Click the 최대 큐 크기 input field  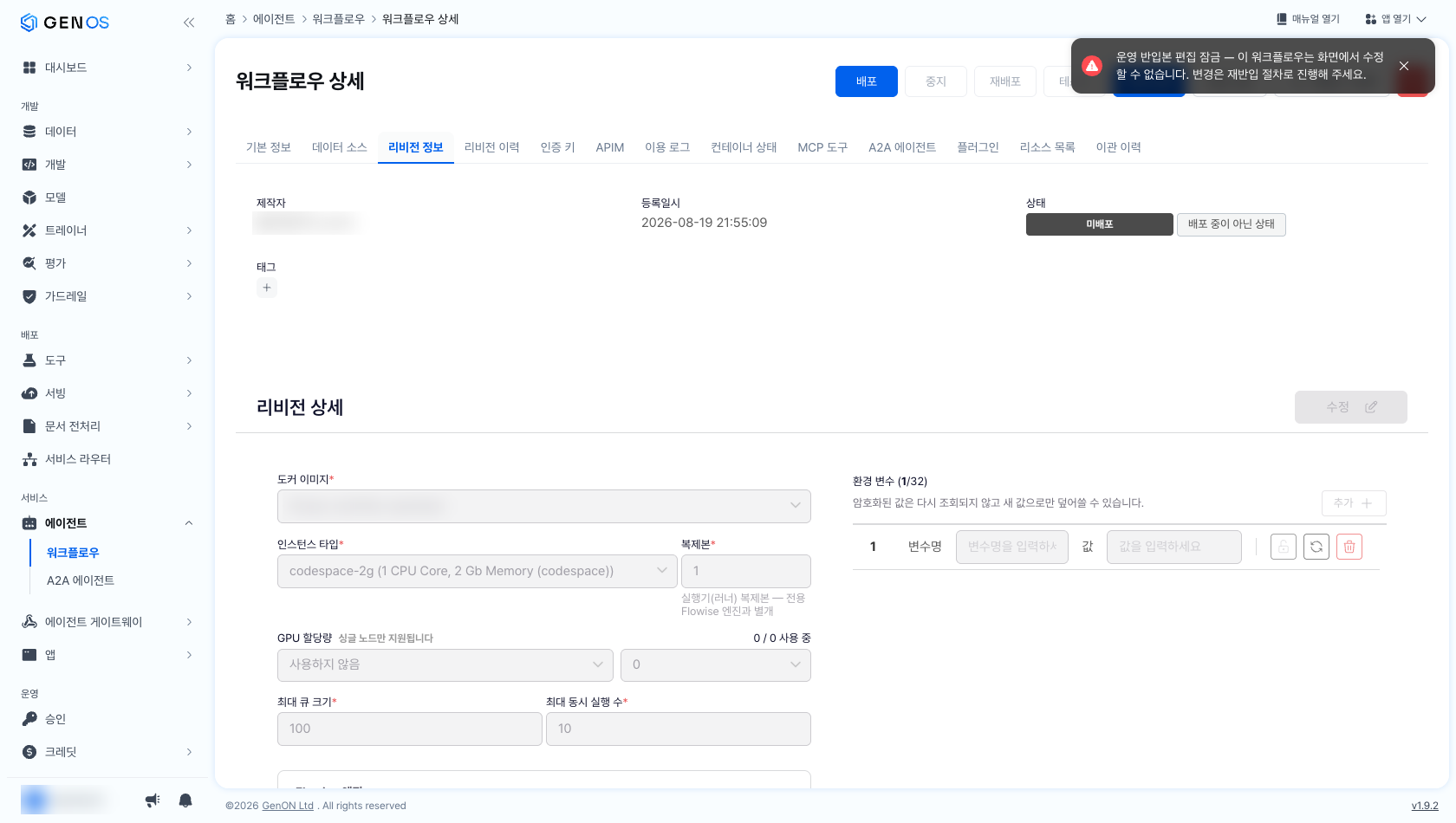pos(410,729)
